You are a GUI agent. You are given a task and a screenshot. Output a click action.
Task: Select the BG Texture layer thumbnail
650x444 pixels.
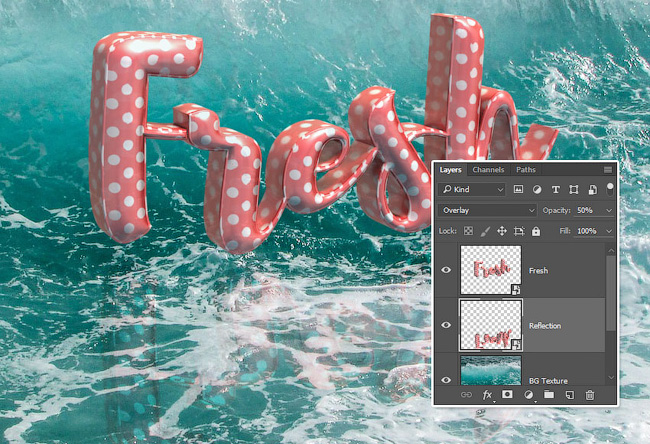point(491,370)
